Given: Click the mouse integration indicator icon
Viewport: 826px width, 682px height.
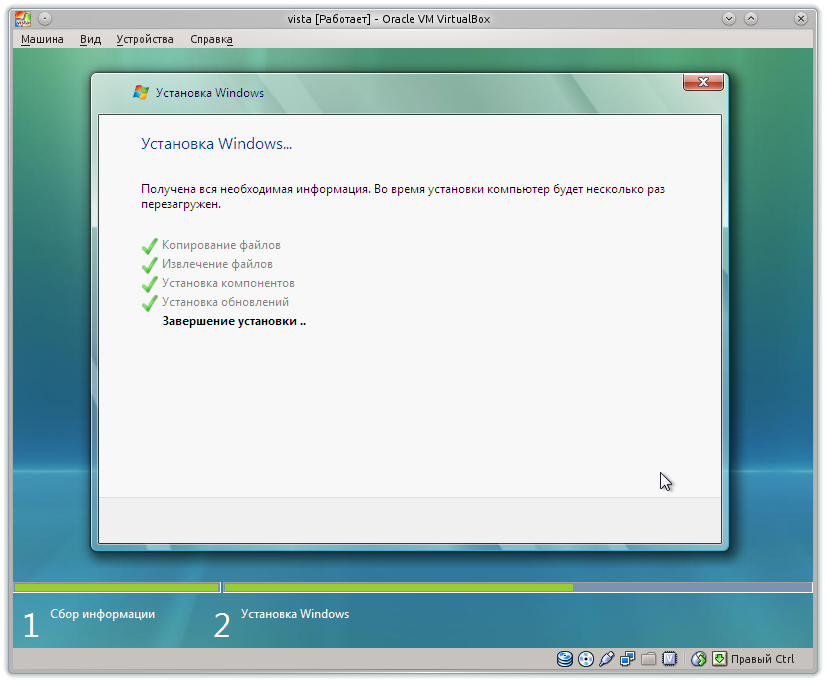Looking at the screenshot, I should 720,659.
